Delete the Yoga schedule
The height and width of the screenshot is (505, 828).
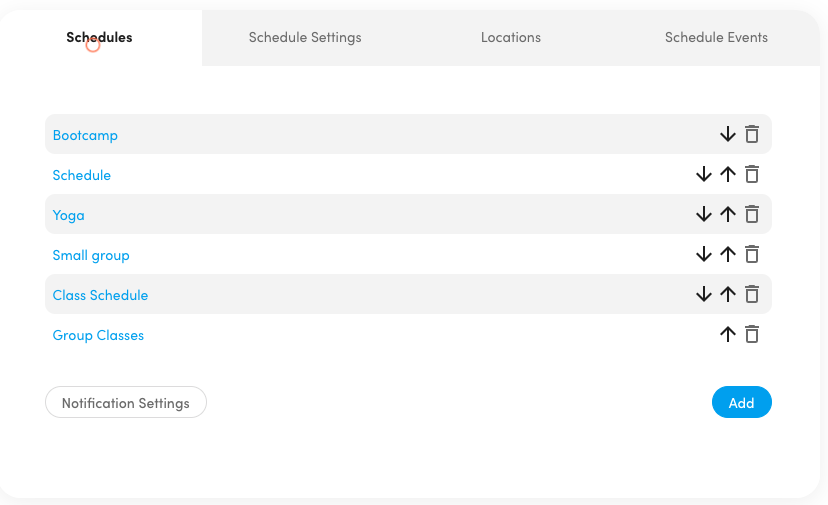coord(752,214)
